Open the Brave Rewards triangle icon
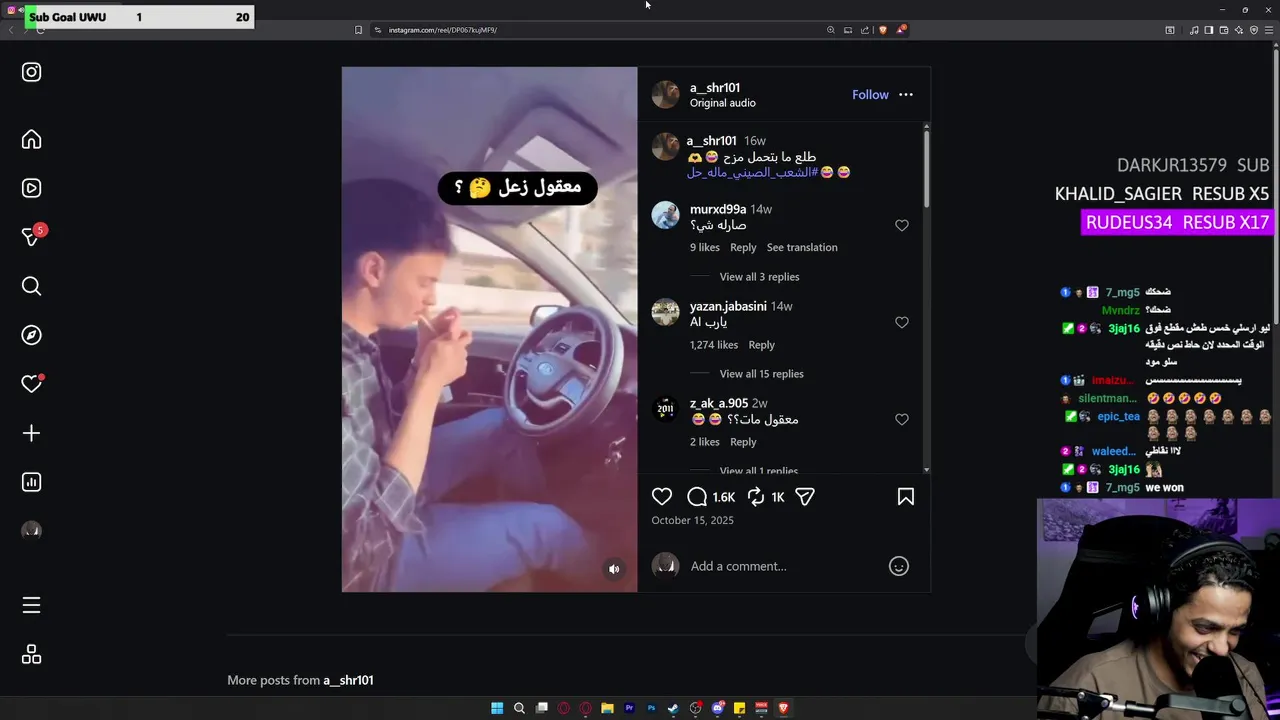This screenshot has height=720, width=1280. pos(900,30)
